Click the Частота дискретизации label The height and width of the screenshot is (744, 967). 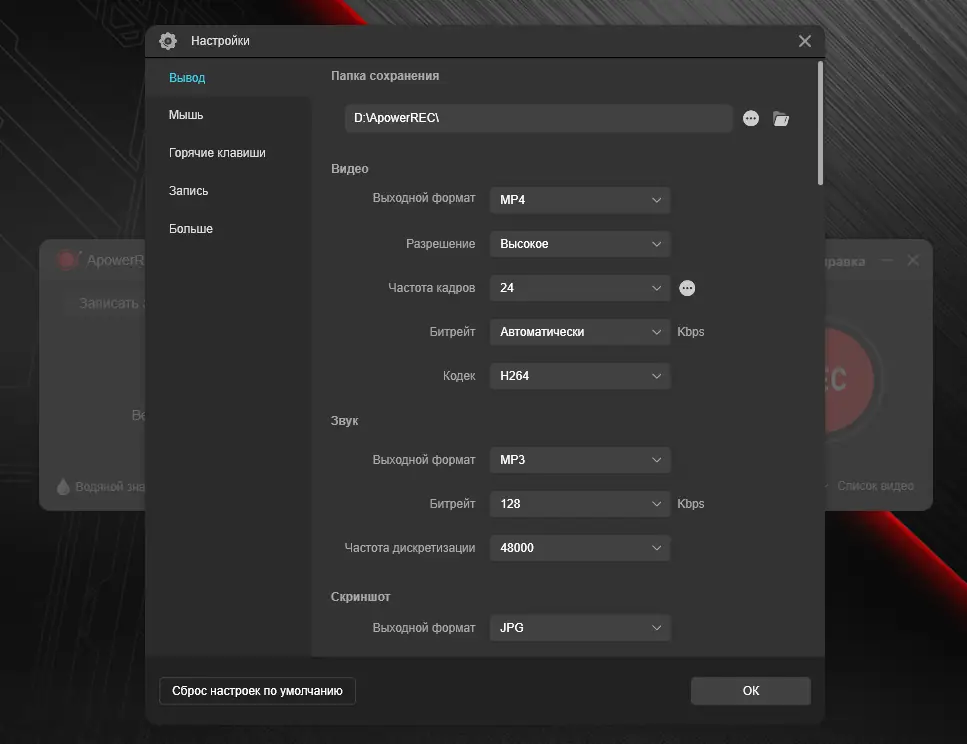(410, 548)
